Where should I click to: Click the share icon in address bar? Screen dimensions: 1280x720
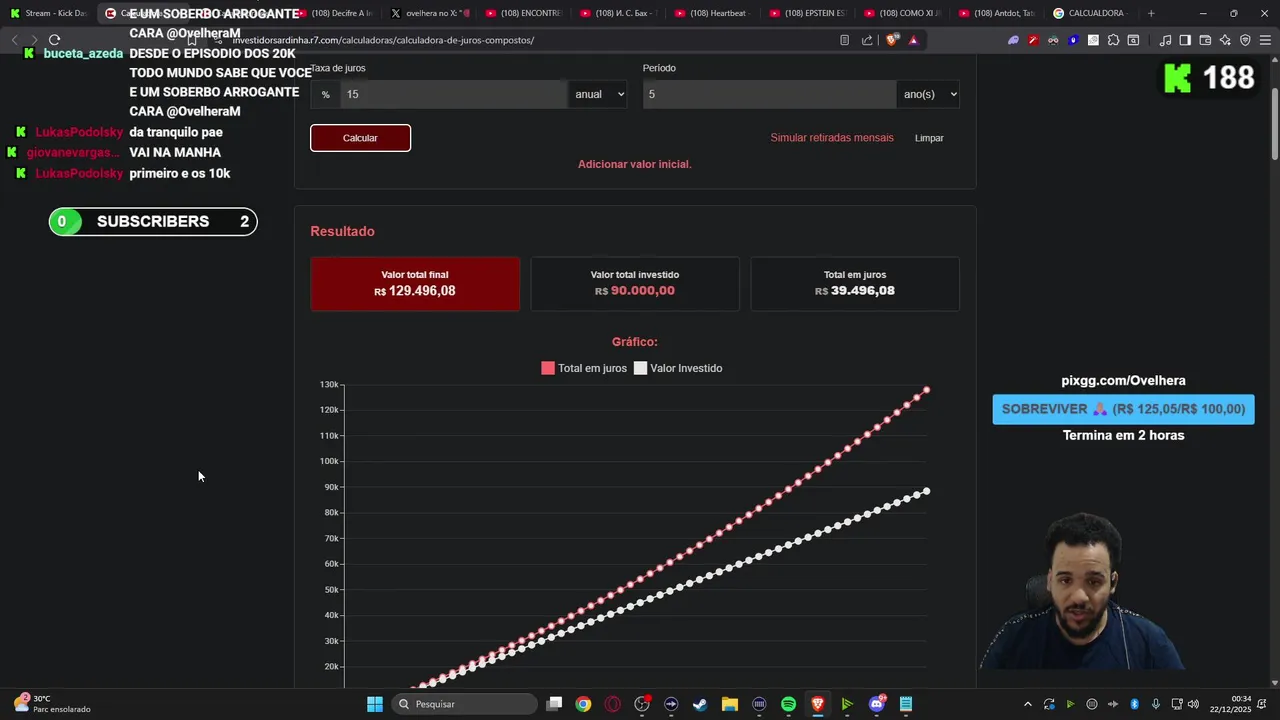(867, 40)
